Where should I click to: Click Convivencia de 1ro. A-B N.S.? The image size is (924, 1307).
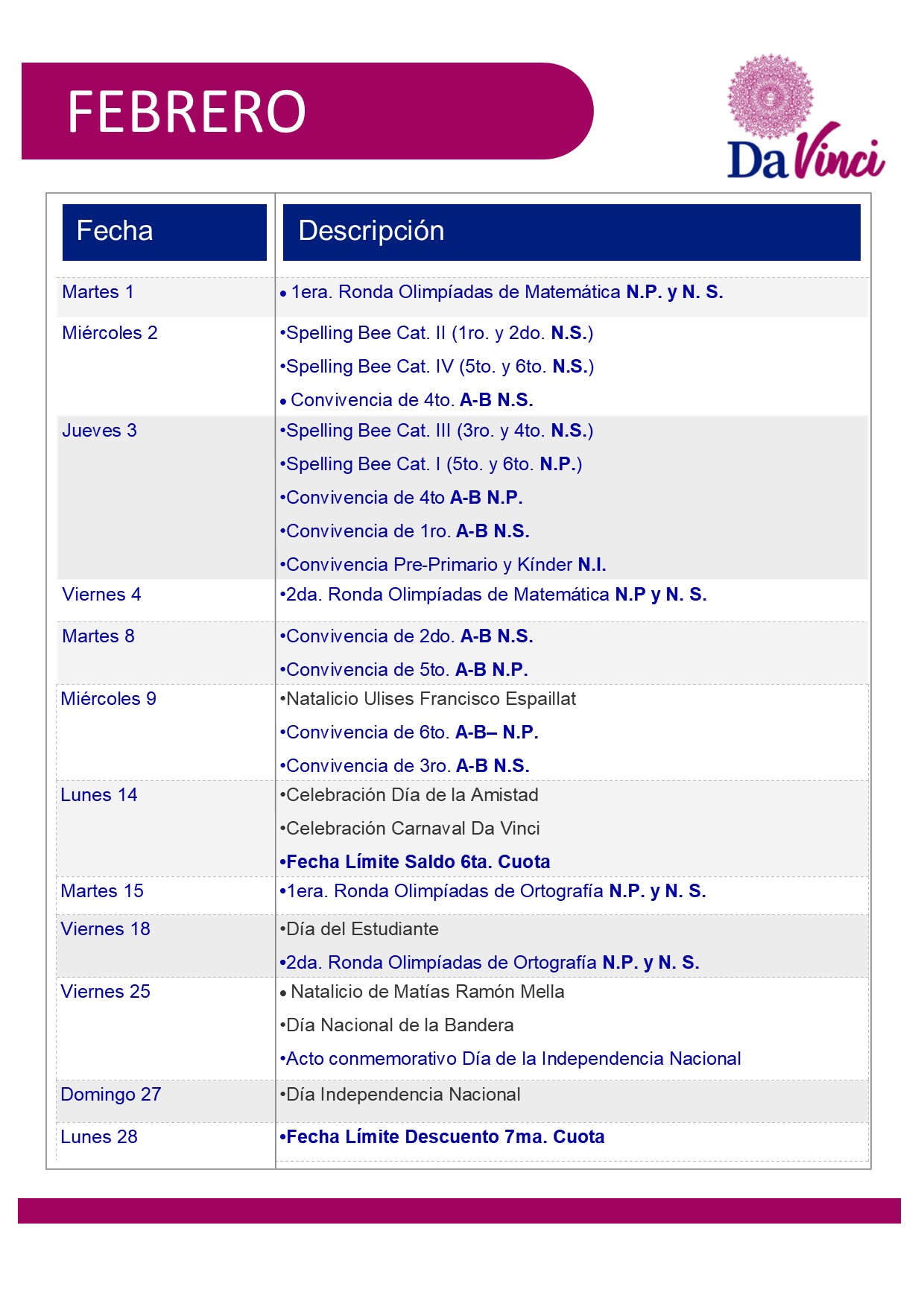[x=405, y=531]
